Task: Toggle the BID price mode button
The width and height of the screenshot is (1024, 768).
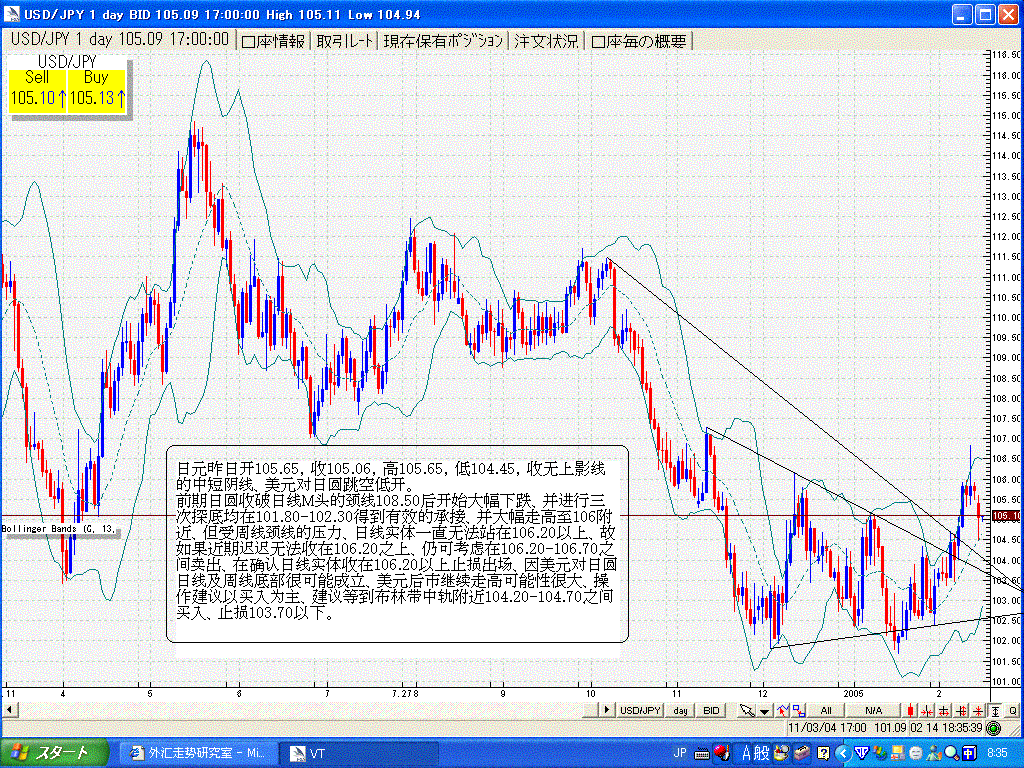Action: [x=710, y=710]
